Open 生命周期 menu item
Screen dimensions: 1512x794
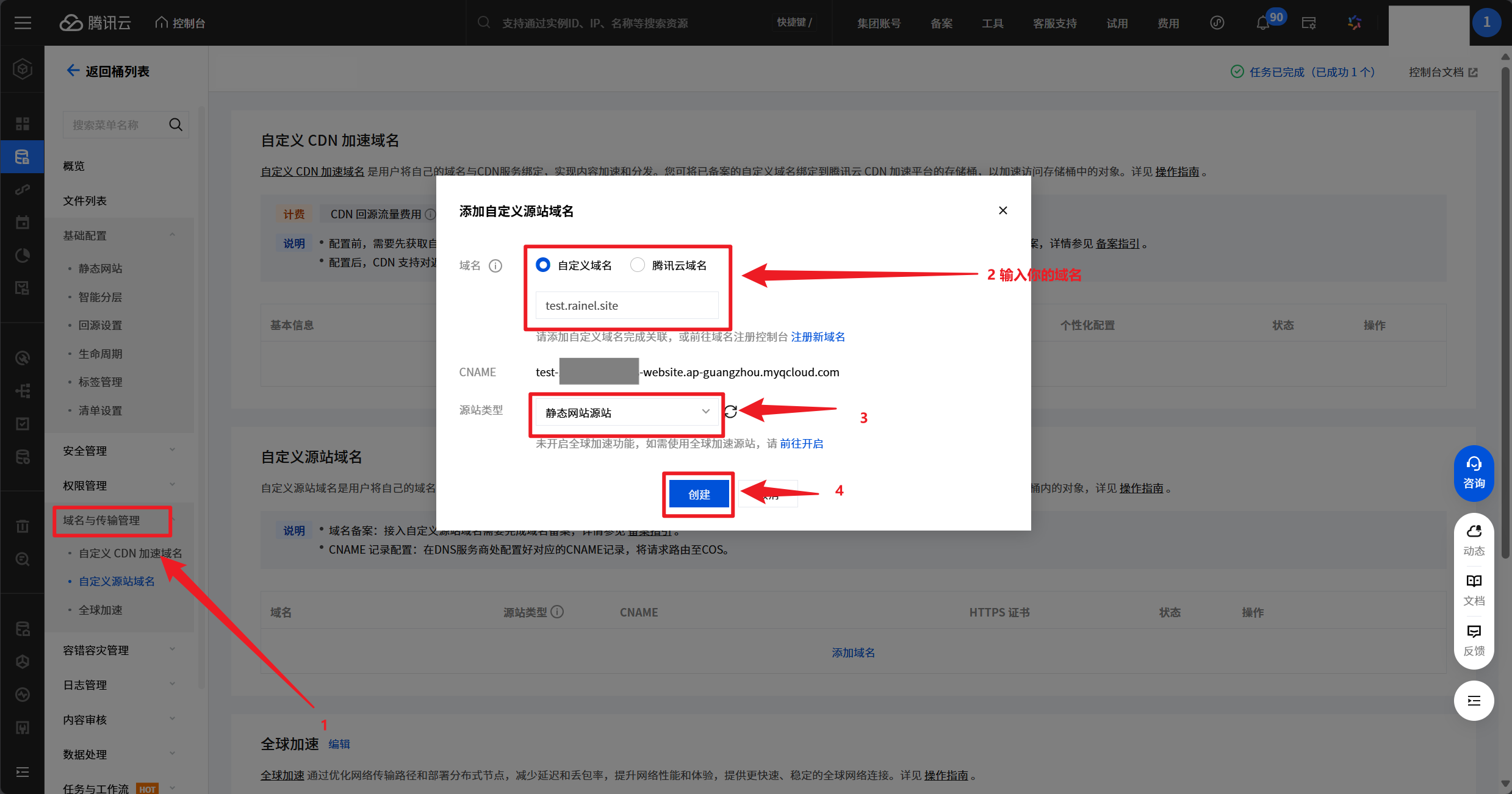[100, 354]
